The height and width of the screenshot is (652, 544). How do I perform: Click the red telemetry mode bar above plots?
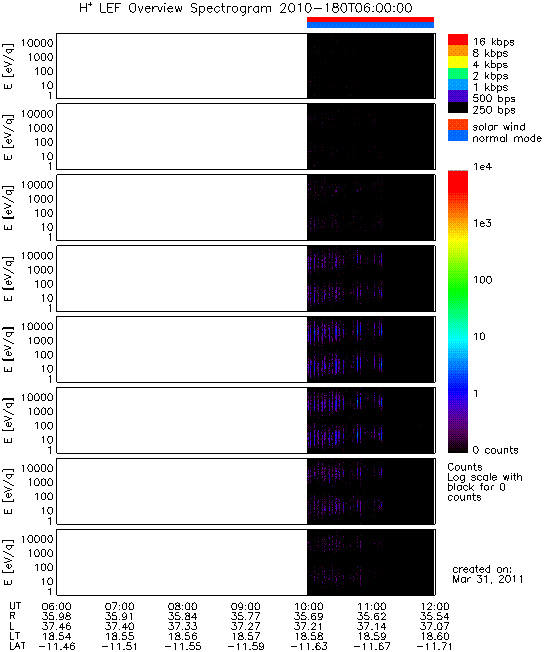371,20
